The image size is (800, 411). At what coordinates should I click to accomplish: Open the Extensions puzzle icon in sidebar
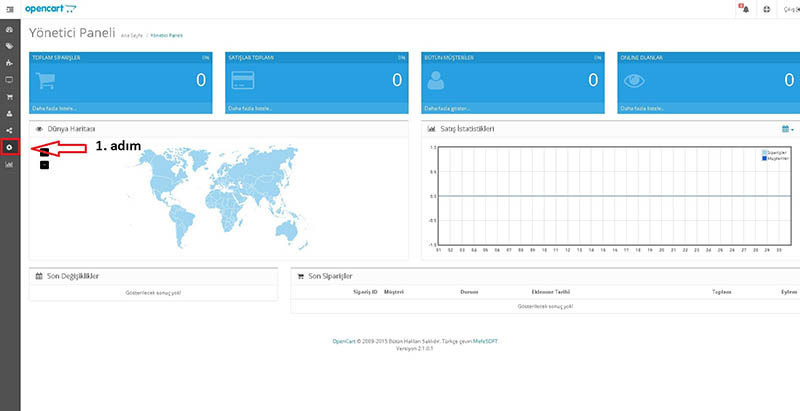[x=9, y=63]
